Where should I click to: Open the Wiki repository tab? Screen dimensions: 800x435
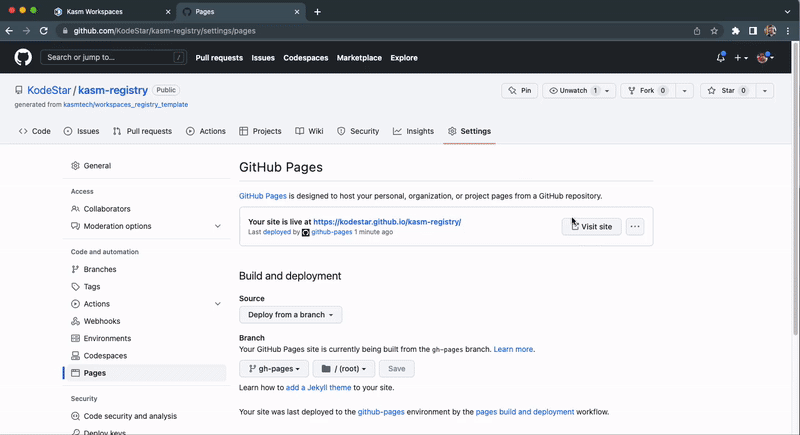[309, 131]
